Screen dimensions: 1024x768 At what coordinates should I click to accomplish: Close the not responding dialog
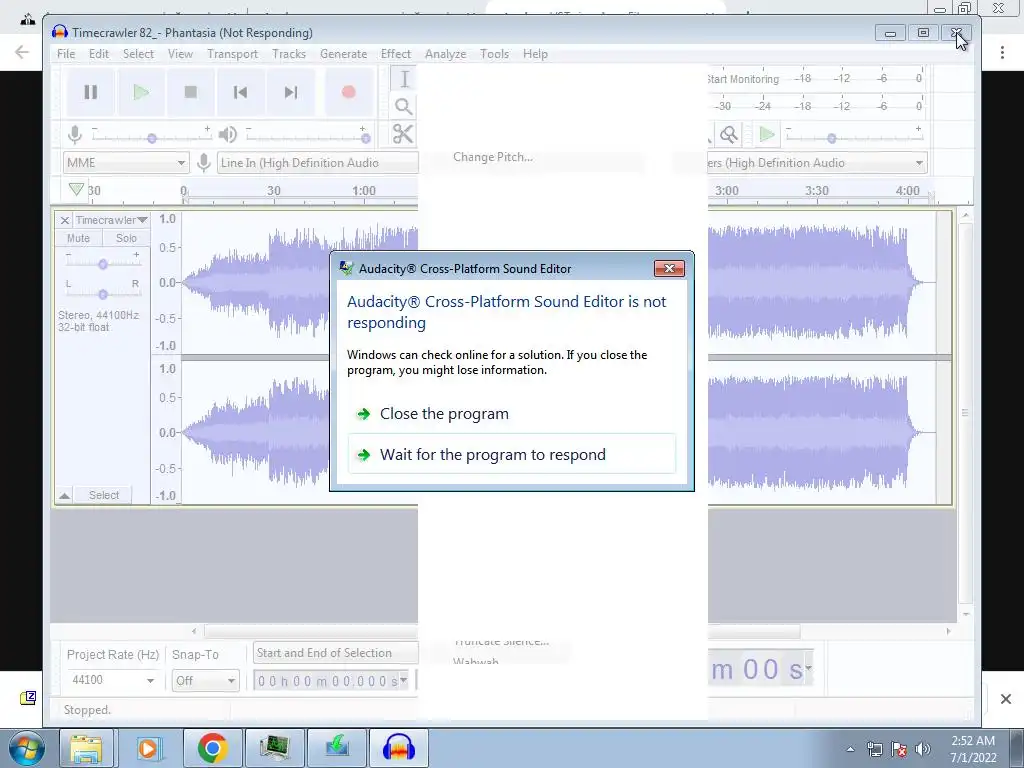pyautogui.click(x=669, y=268)
